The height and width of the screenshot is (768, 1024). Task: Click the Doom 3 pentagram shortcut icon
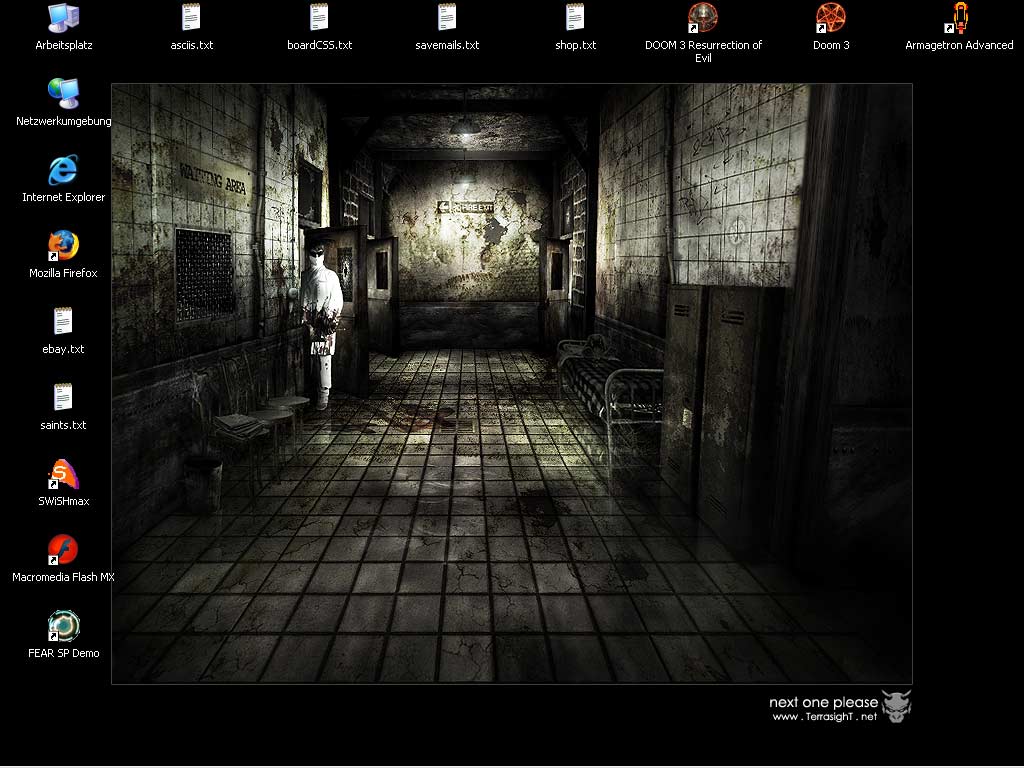coord(831,18)
